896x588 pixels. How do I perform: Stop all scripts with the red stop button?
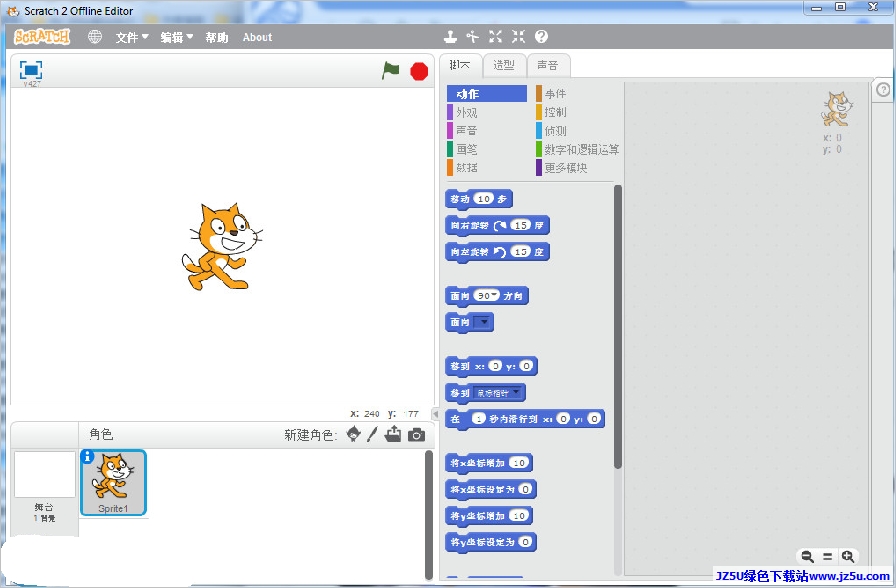419,71
